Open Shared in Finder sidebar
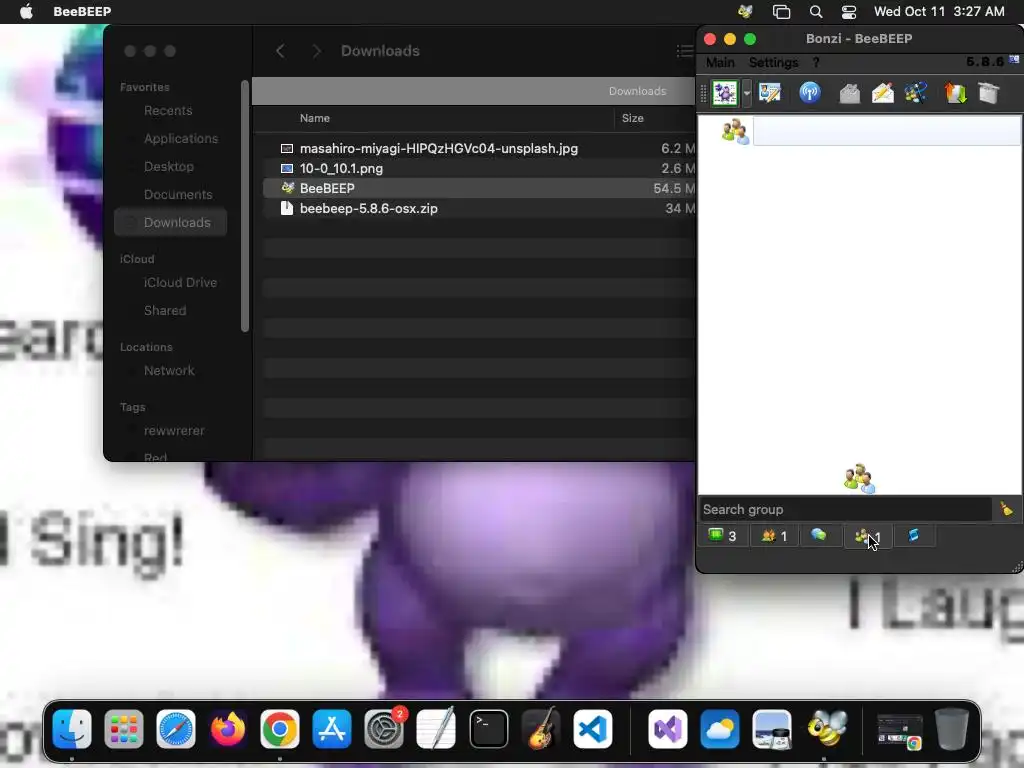Viewport: 1024px width, 768px height. point(165,311)
